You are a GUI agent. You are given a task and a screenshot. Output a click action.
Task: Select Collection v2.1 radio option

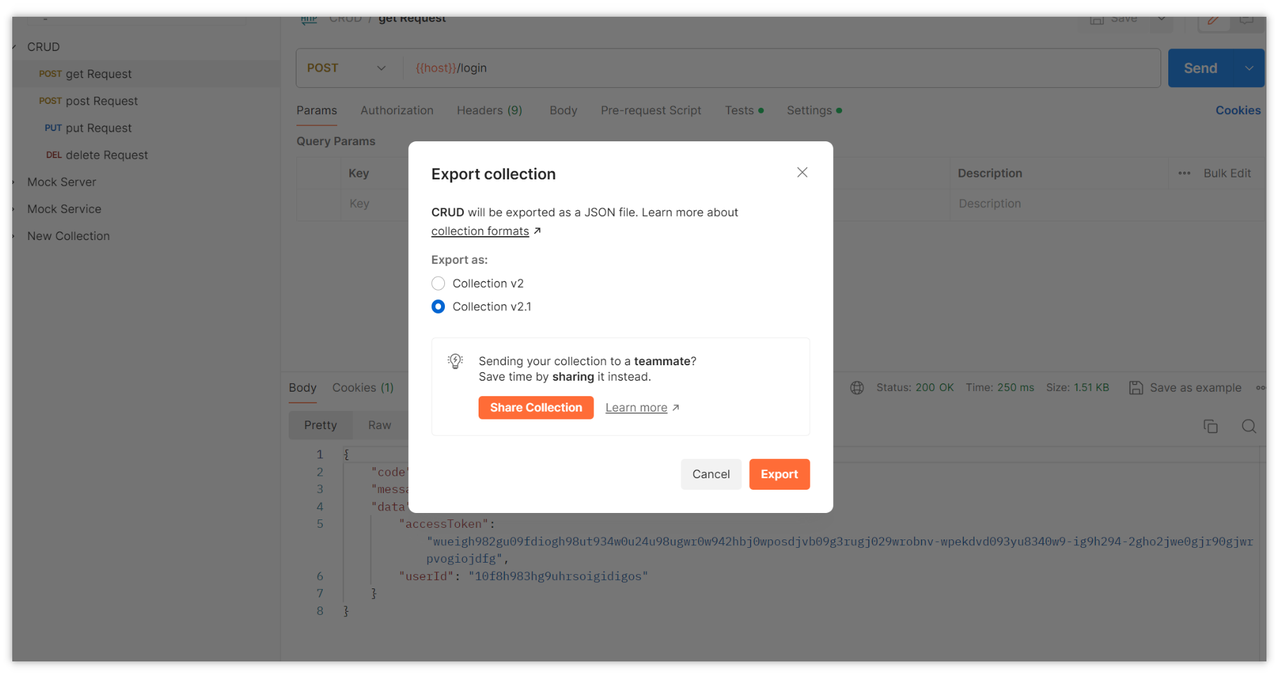pyautogui.click(x=438, y=307)
